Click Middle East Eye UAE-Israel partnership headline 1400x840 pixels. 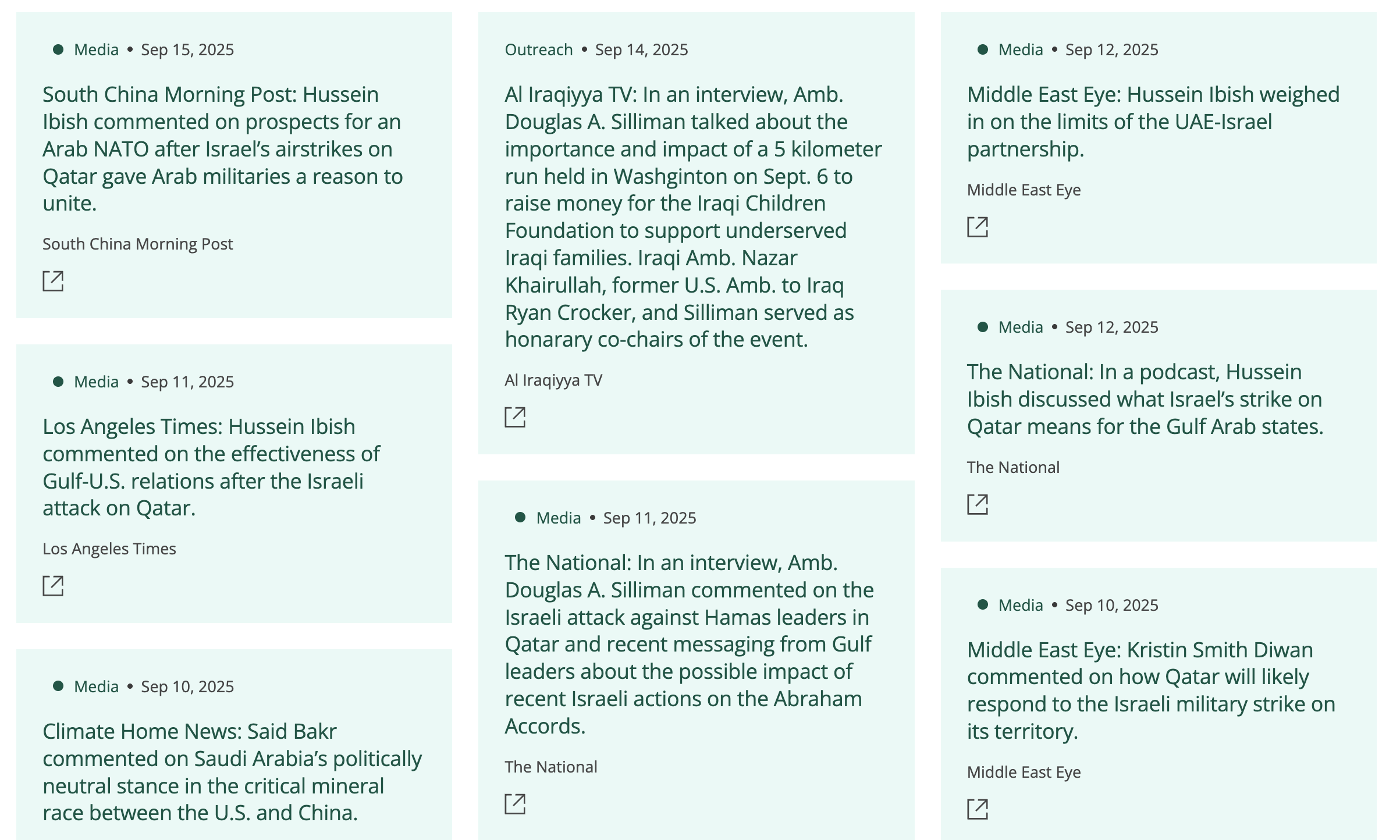[1152, 122]
